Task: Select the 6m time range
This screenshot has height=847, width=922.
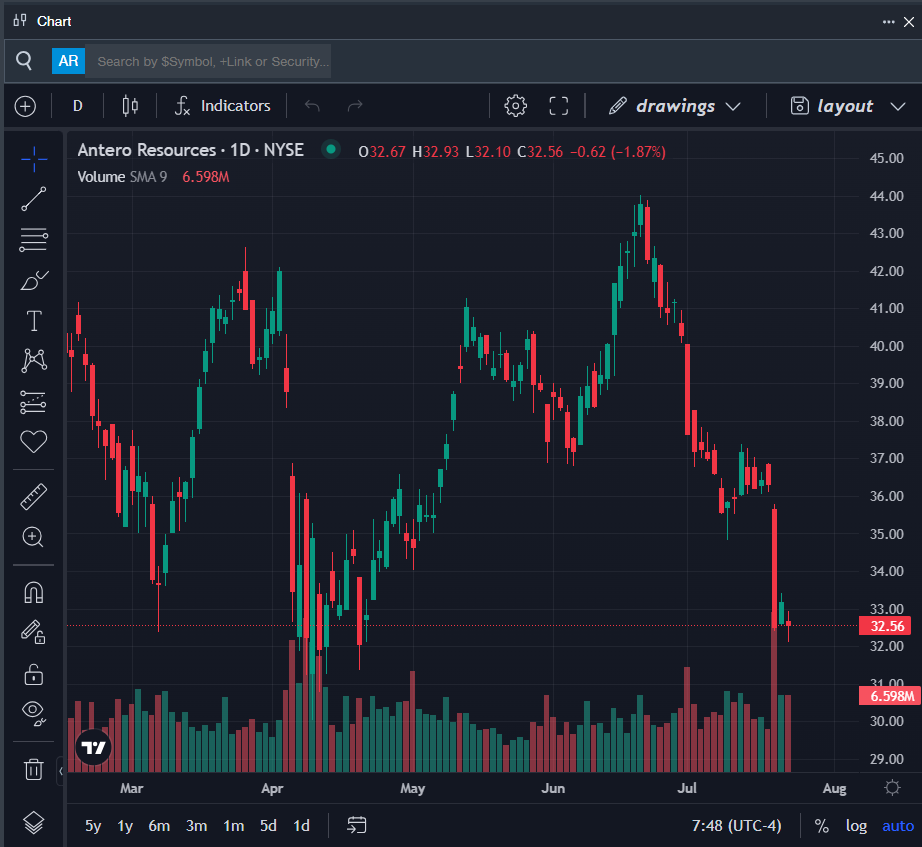Action: pyautogui.click(x=159, y=826)
